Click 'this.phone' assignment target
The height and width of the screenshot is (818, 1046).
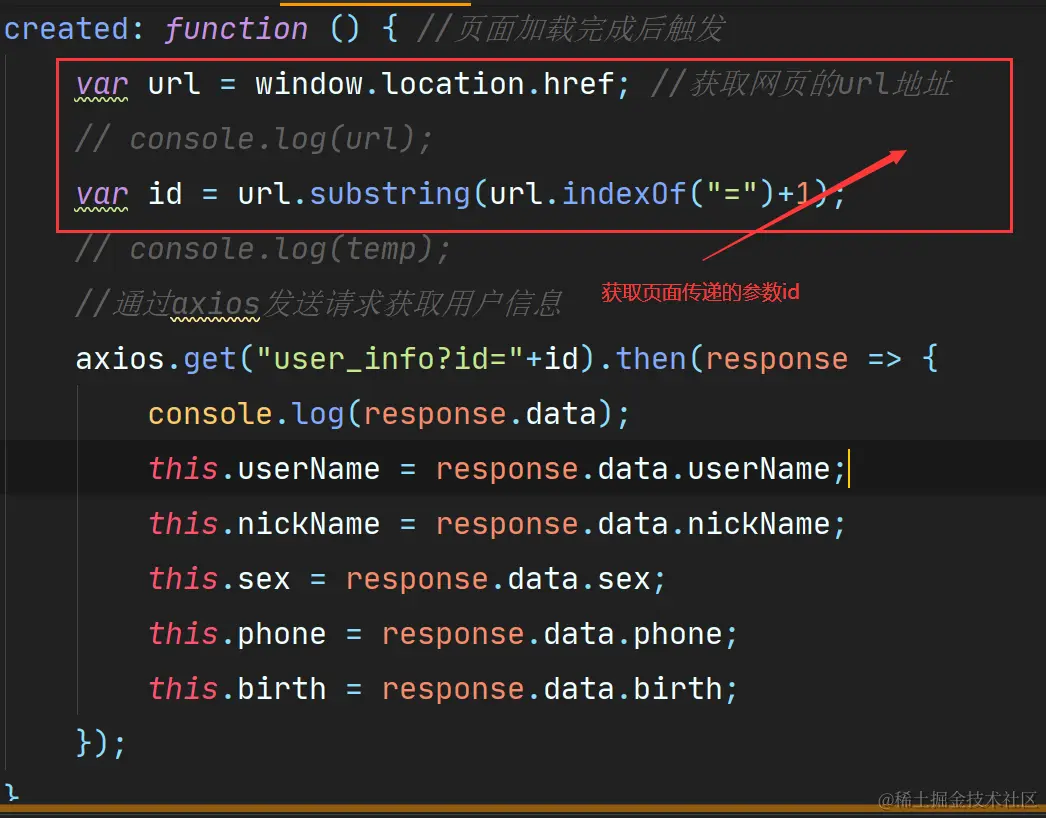[237, 634]
